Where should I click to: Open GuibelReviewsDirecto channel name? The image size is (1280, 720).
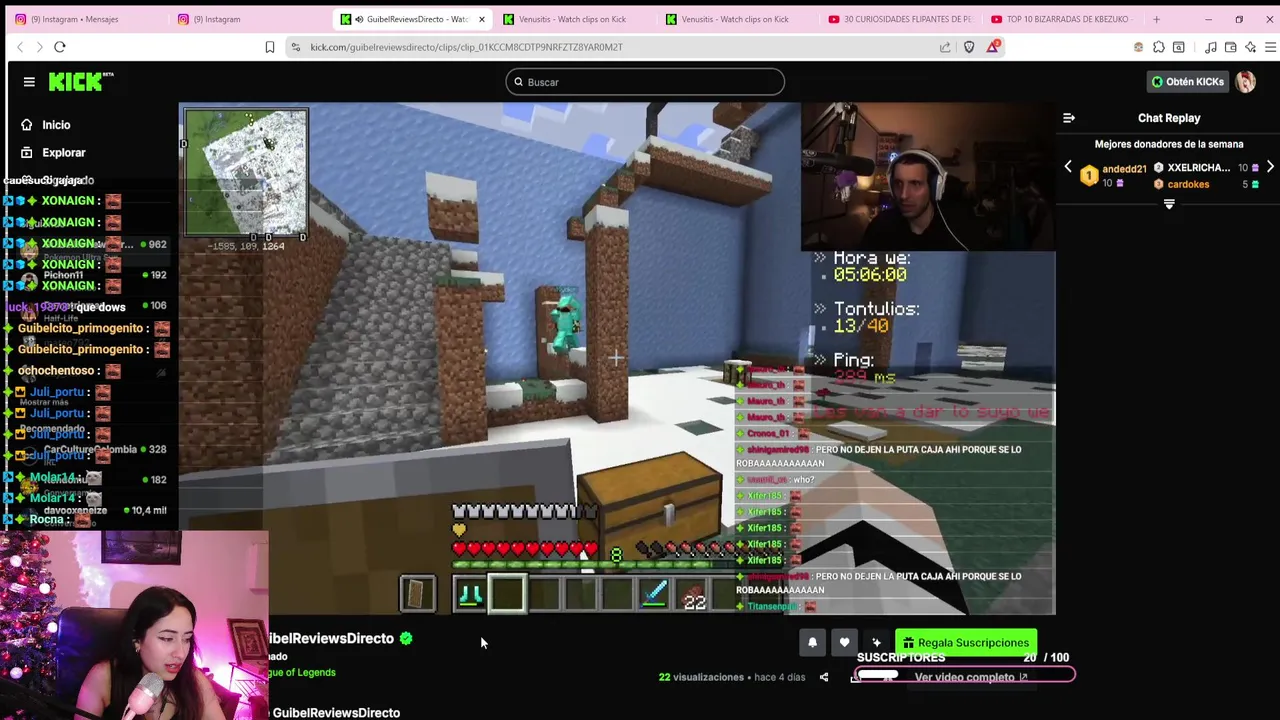click(x=331, y=638)
